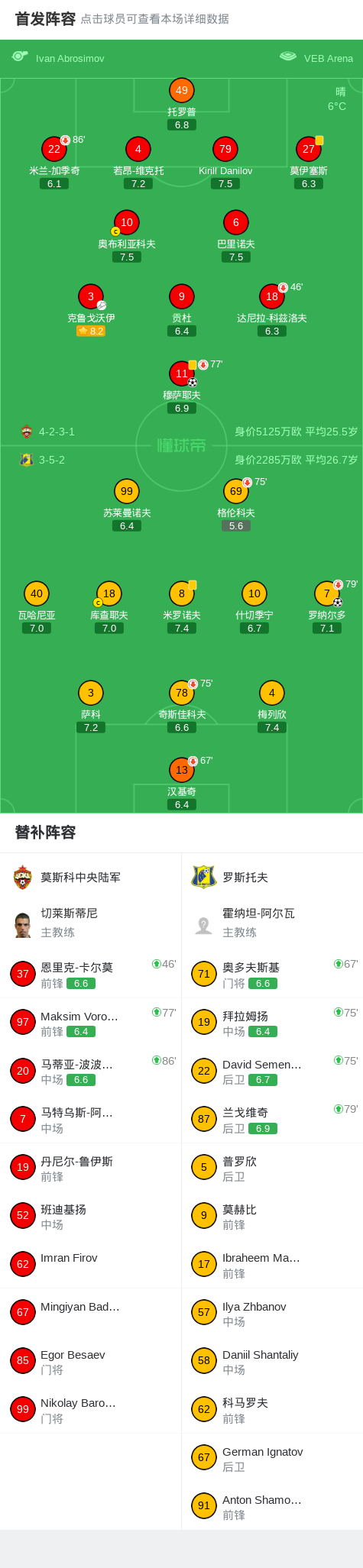Image resolution: width=363 pixels, height=1568 pixels.
Task: Open substitute 20 马蒂亚-波波 entry
Action: [91, 1071]
